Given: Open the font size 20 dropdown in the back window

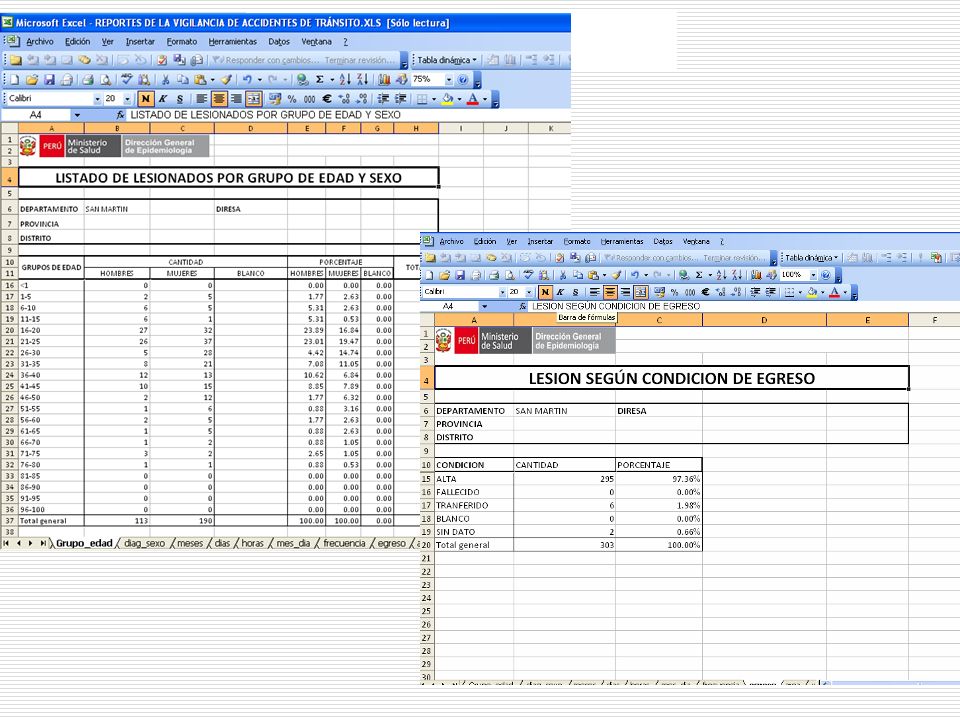Looking at the screenshot, I should 127,99.
